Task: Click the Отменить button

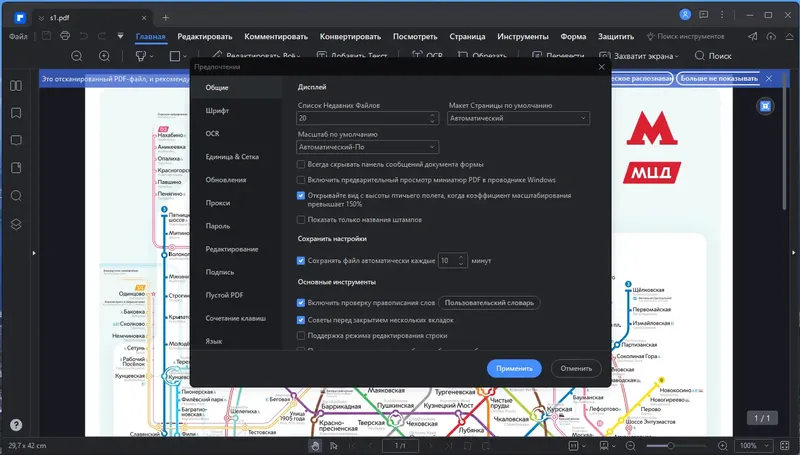Action: coord(576,368)
